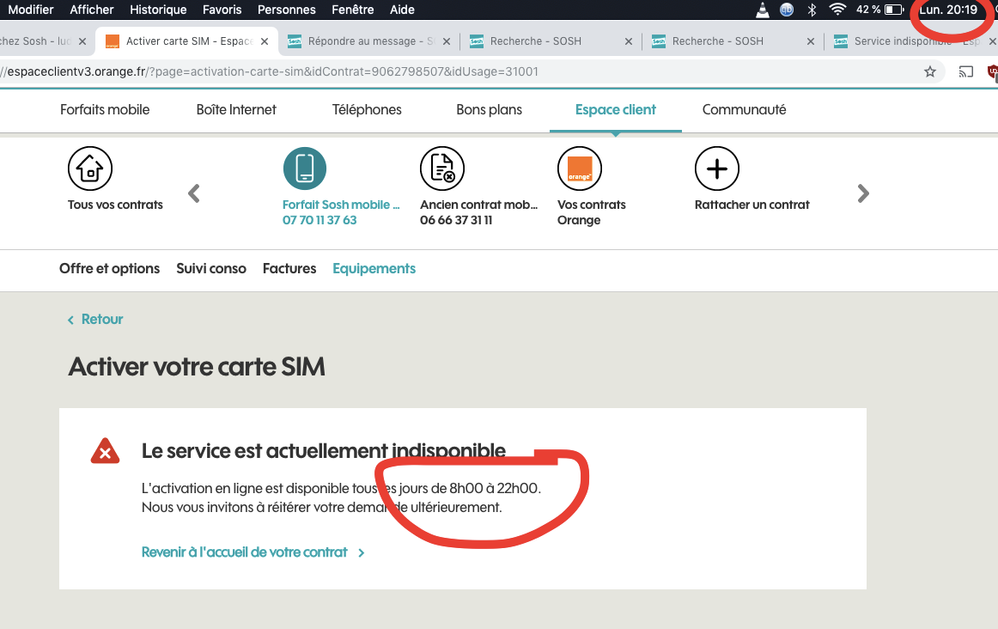
Task: Bookmark page with the star icon
Action: [930, 72]
